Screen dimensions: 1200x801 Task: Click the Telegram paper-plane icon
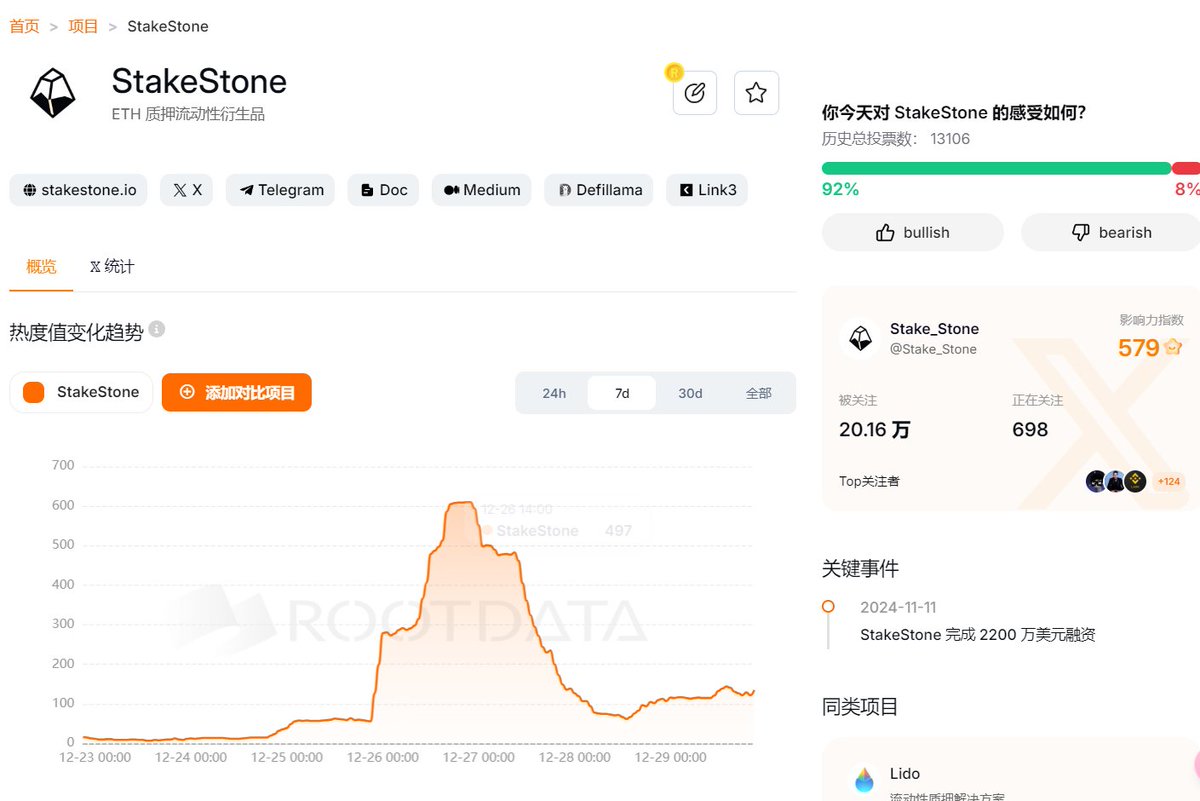point(246,190)
